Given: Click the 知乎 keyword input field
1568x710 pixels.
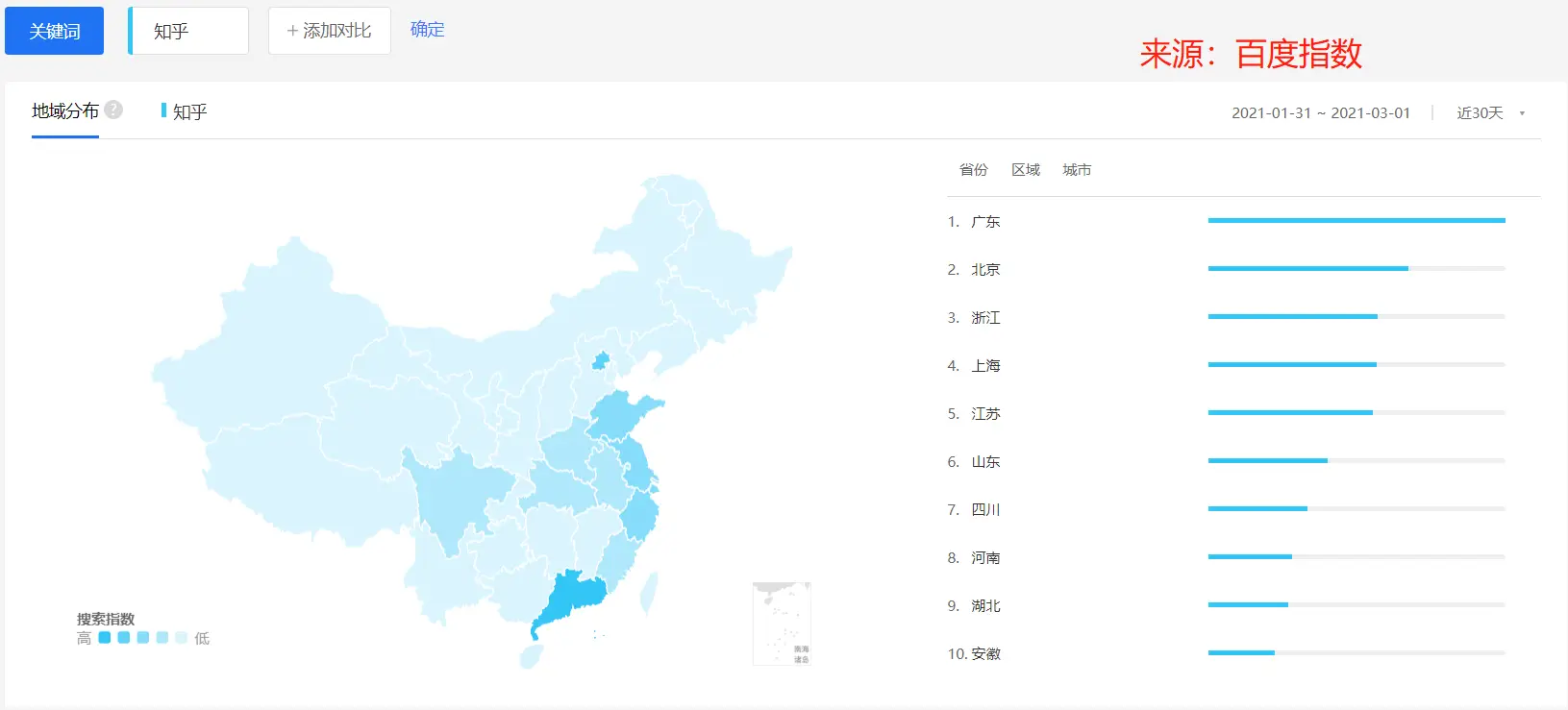Looking at the screenshot, I should point(188,31).
